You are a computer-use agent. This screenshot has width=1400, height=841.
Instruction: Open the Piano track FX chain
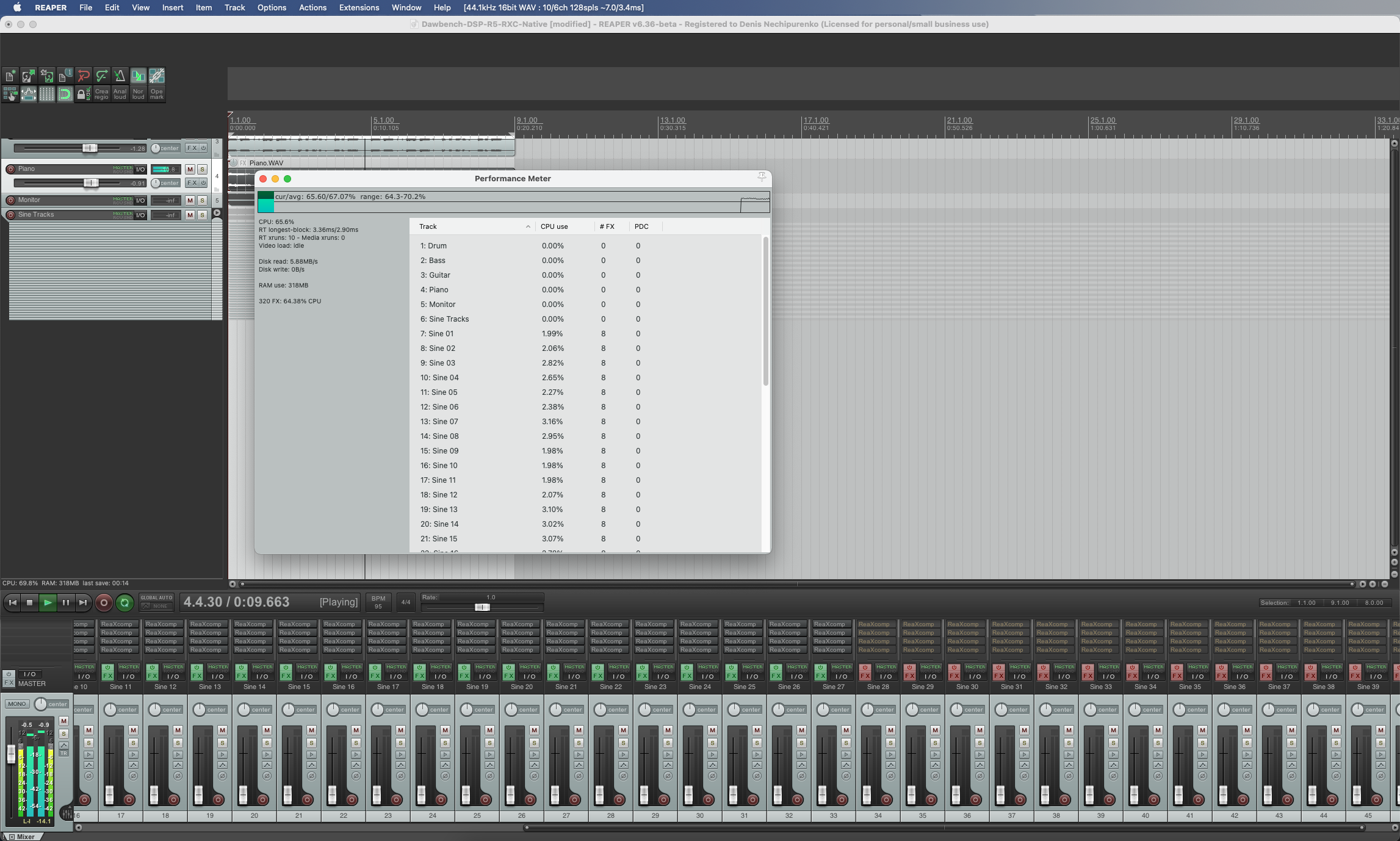coord(192,182)
